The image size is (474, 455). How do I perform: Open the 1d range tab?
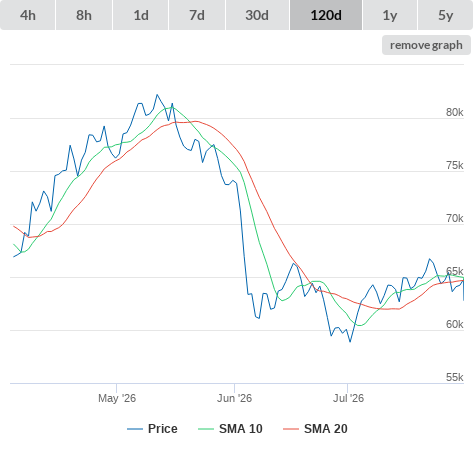tap(141, 15)
